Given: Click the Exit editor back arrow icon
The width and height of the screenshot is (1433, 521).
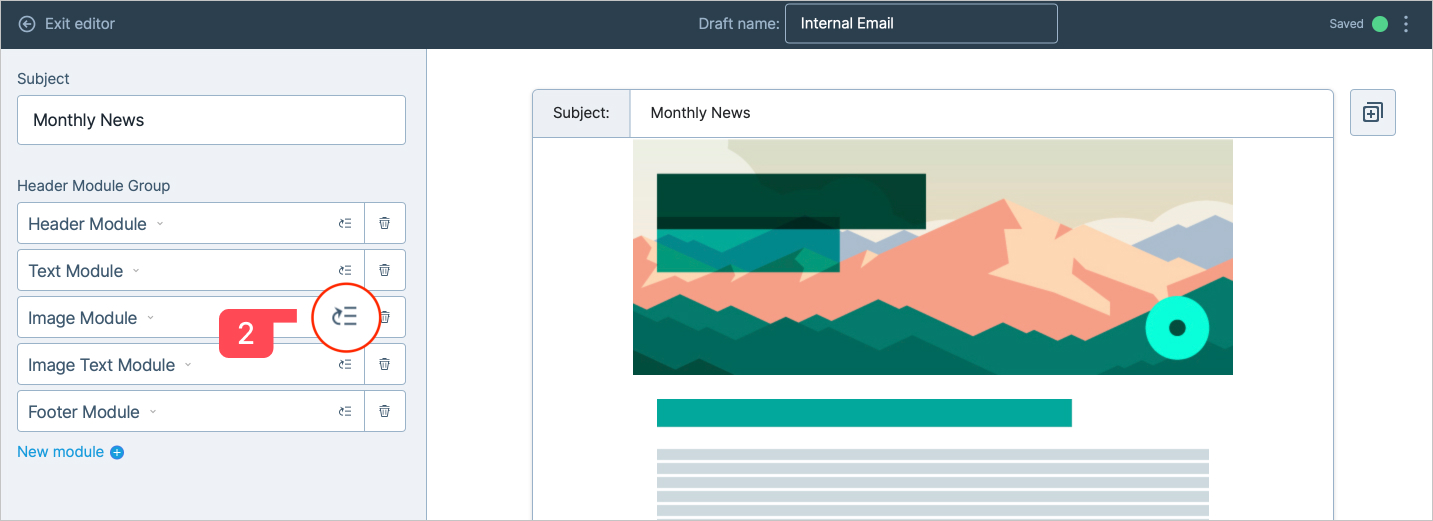Looking at the screenshot, I should pos(27,24).
